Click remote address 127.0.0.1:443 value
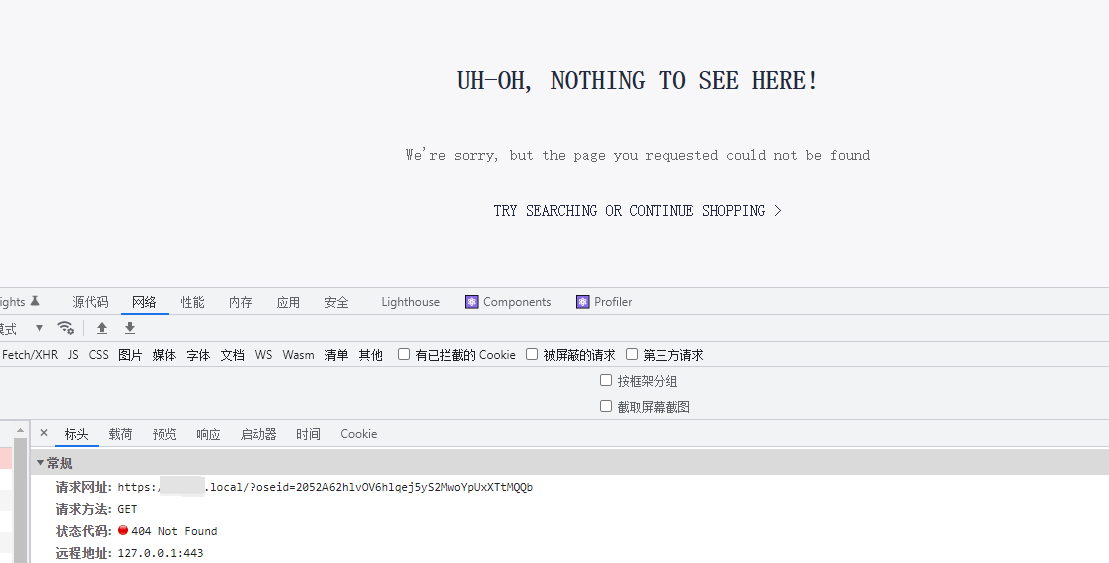Screen dimensions: 1109x563 coord(160,552)
